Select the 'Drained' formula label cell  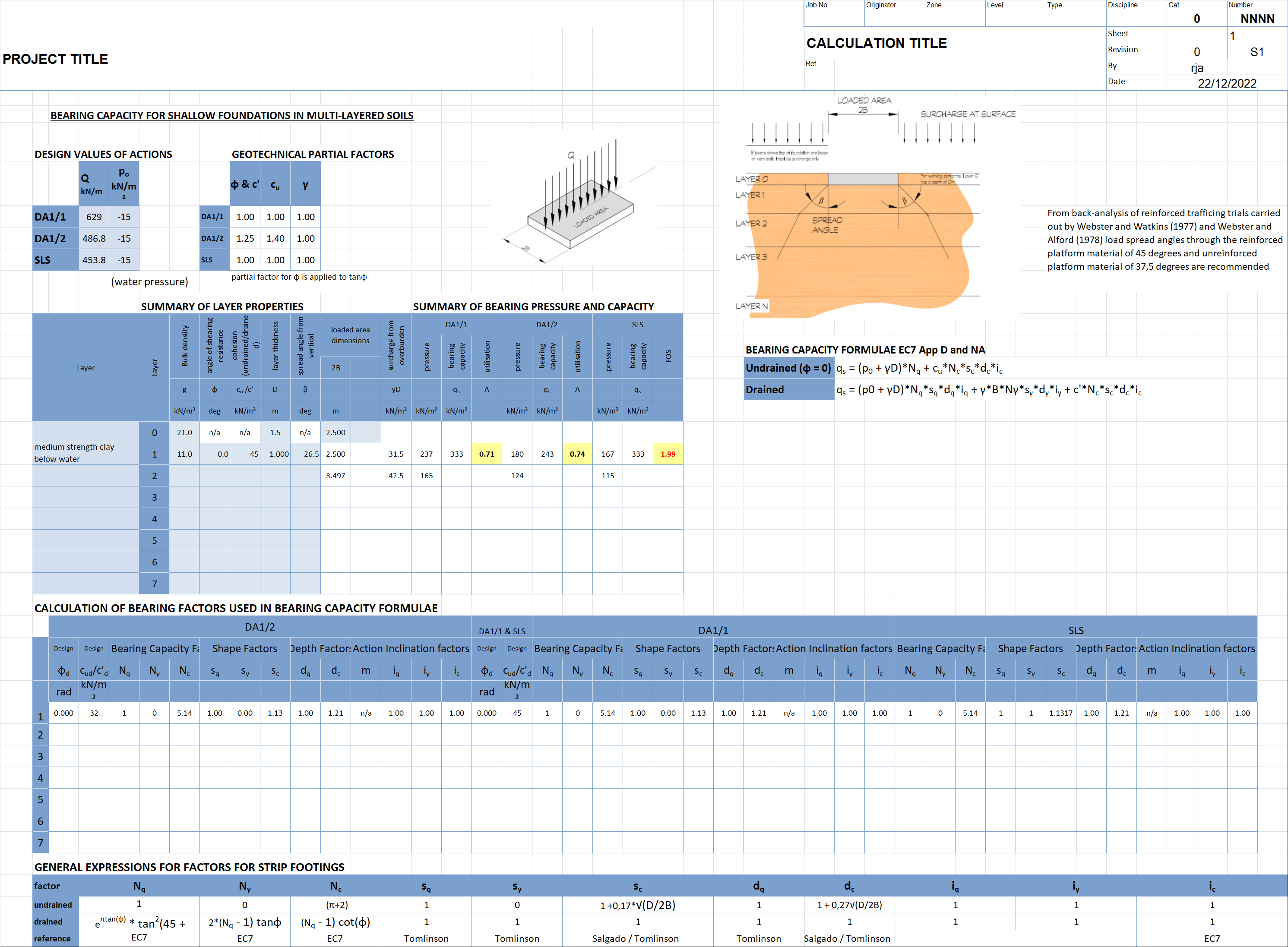788,389
